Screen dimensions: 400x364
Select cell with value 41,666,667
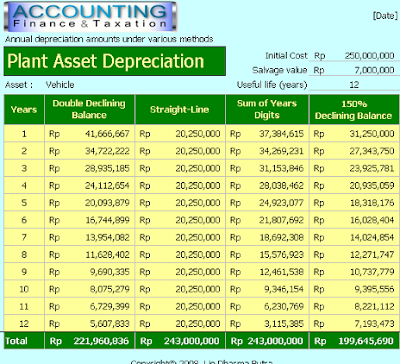click(89, 134)
